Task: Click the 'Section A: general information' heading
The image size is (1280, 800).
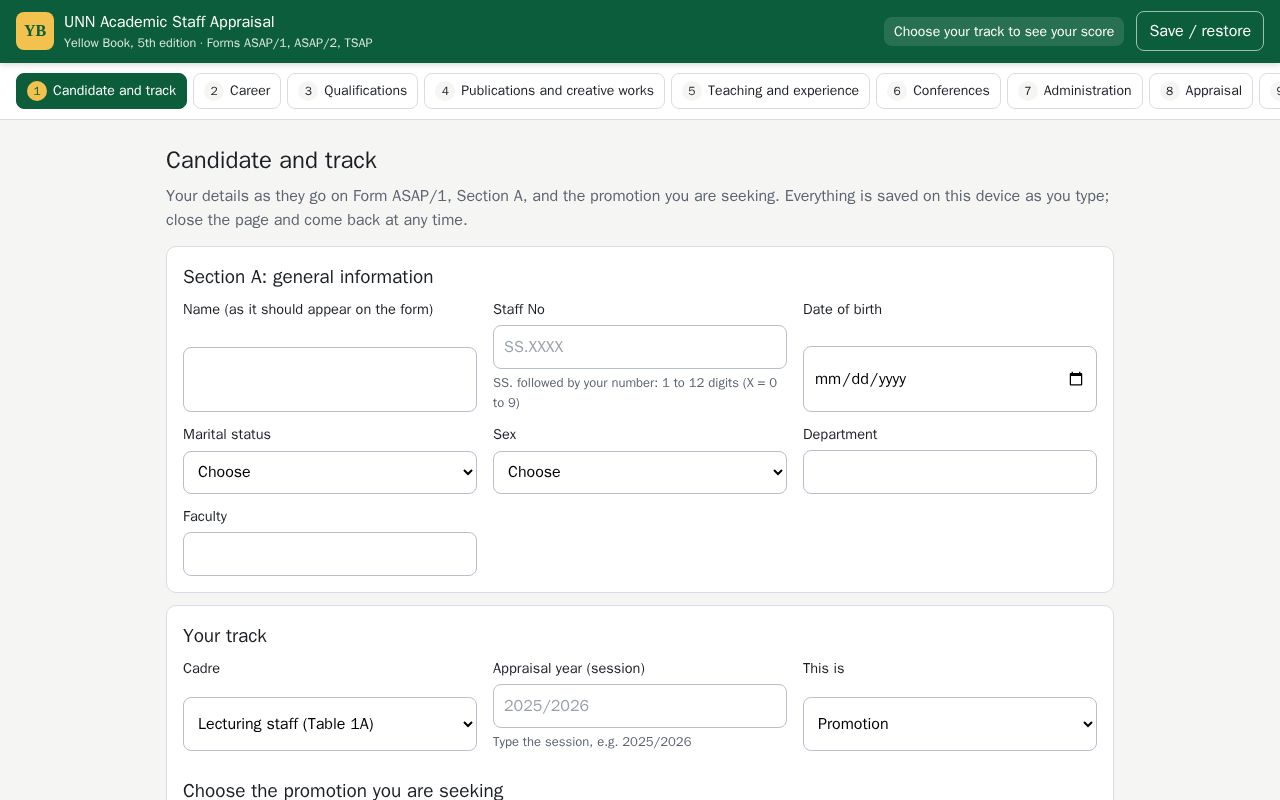Action: pyautogui.click(x=308, y=277)
